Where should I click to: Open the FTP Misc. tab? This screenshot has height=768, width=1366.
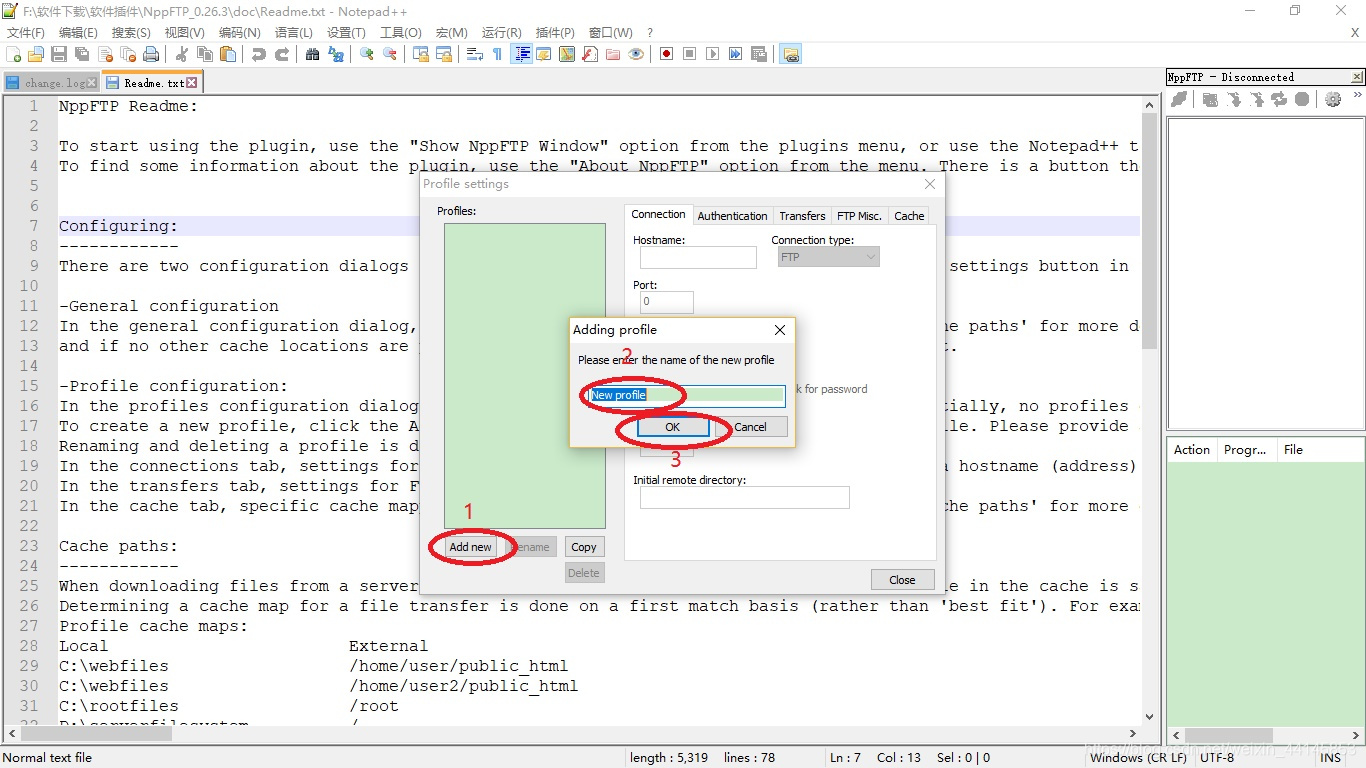(859, 216)
